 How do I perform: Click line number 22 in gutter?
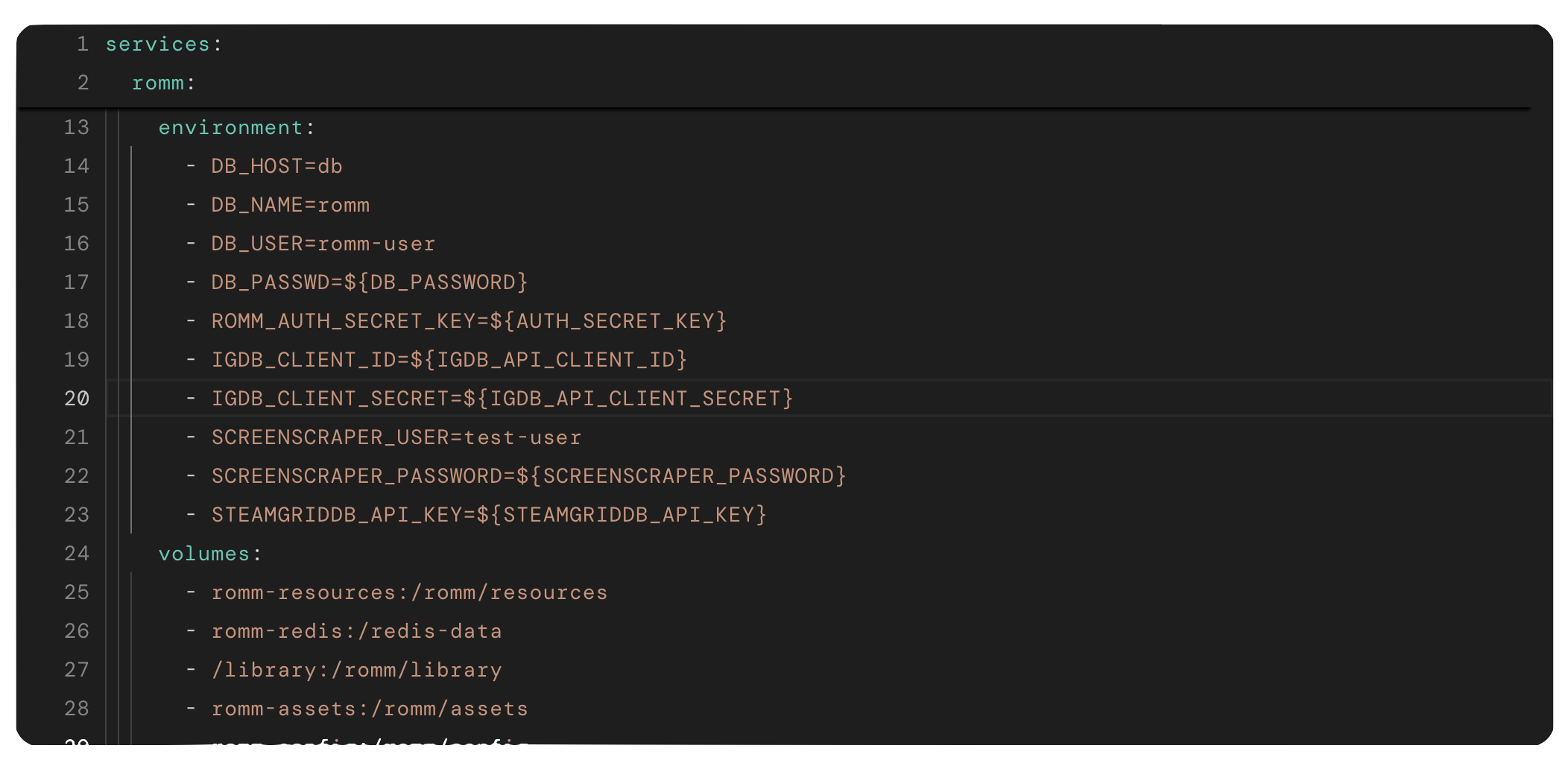point(76,476)
